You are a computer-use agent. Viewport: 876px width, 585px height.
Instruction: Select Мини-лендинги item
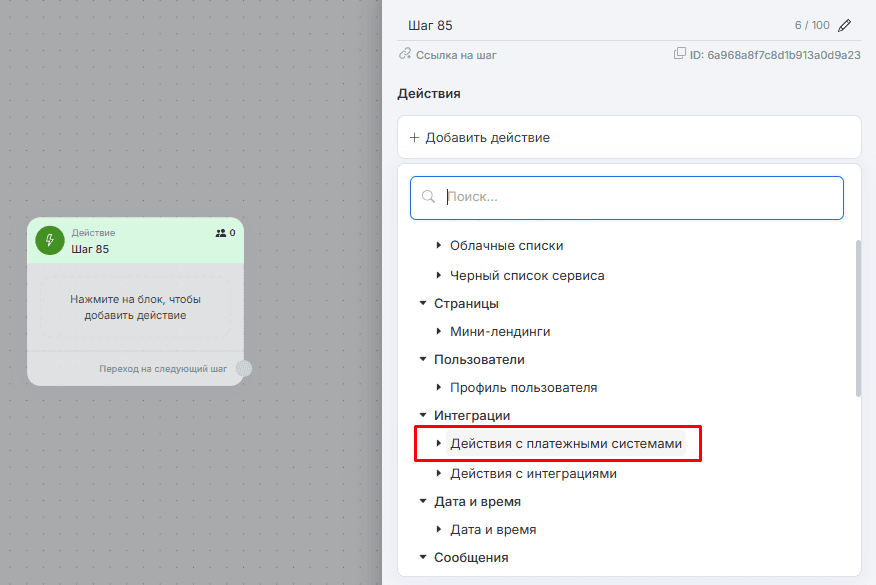[500, 331]
